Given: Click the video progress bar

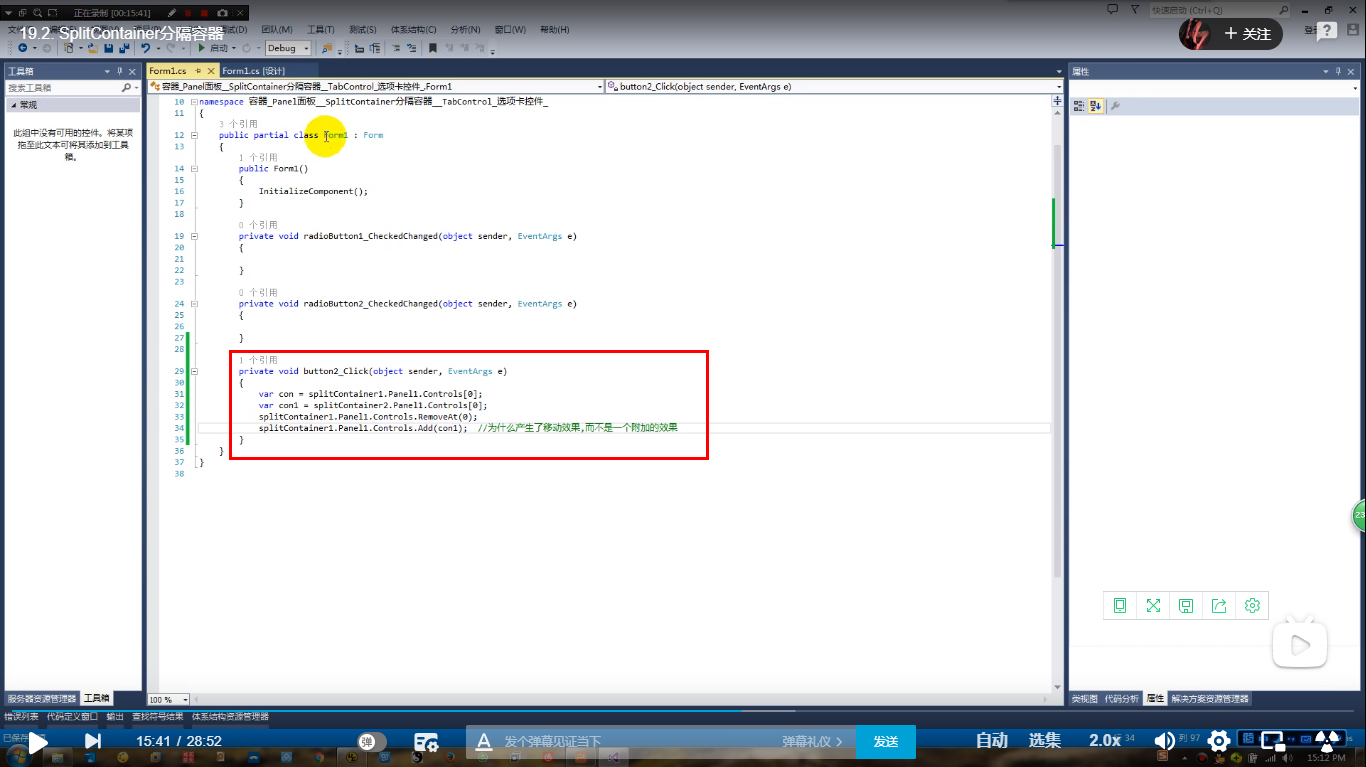Looking at the screenshot, I should tap(683, 711).
